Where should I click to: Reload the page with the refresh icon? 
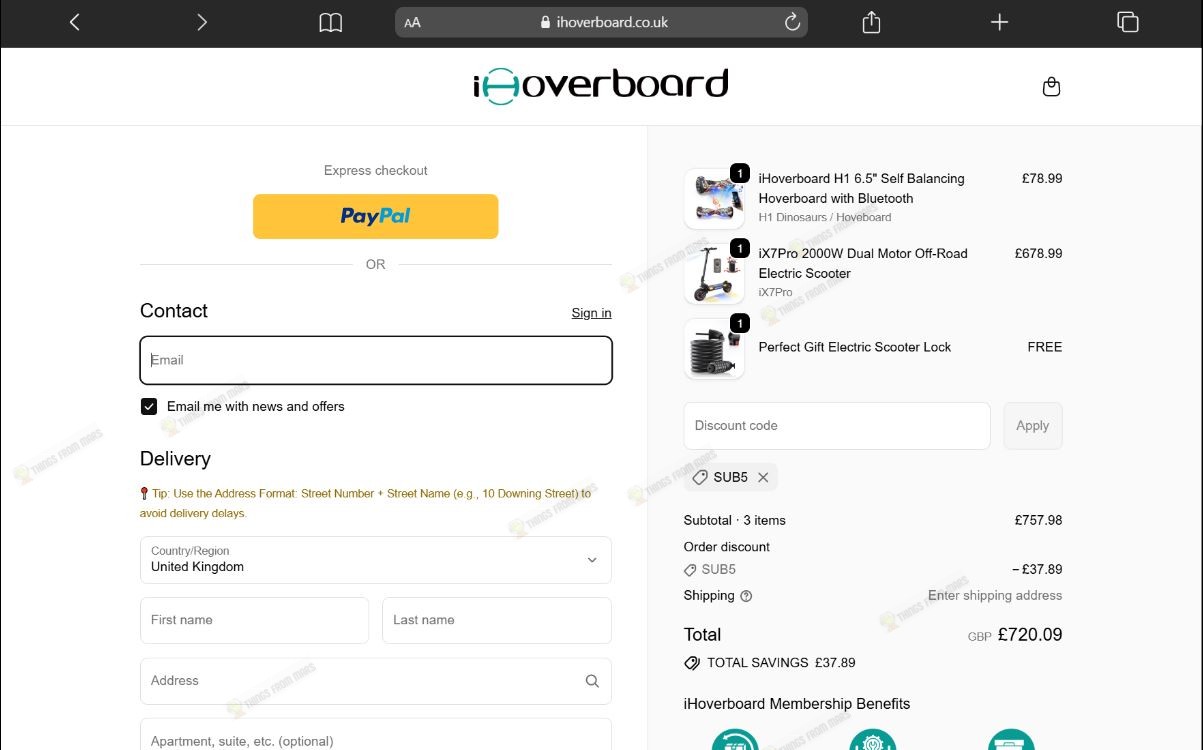pyautogui.click(x=792, y=22)
